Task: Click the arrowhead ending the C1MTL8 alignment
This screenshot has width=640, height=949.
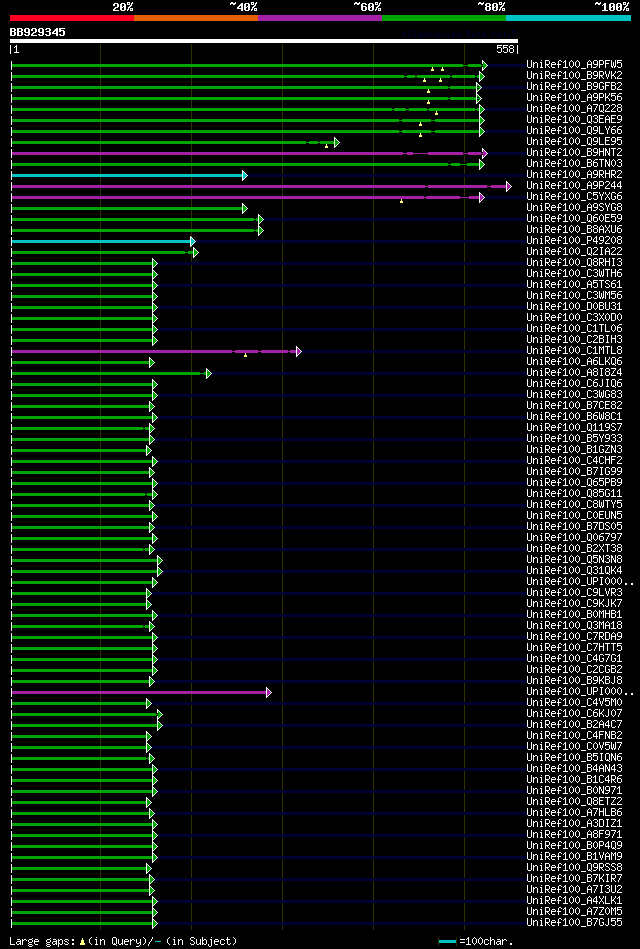Action: coord(299,352)
